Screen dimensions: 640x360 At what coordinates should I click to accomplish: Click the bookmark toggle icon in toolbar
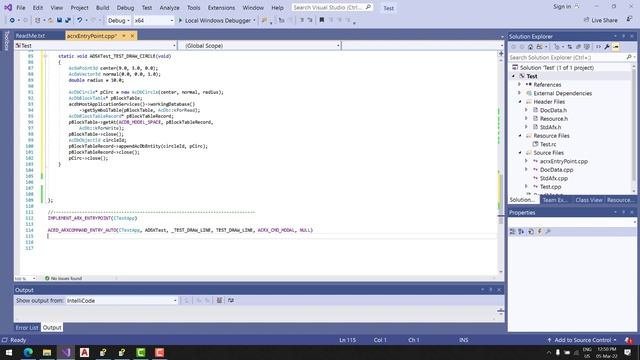[322, 20]
